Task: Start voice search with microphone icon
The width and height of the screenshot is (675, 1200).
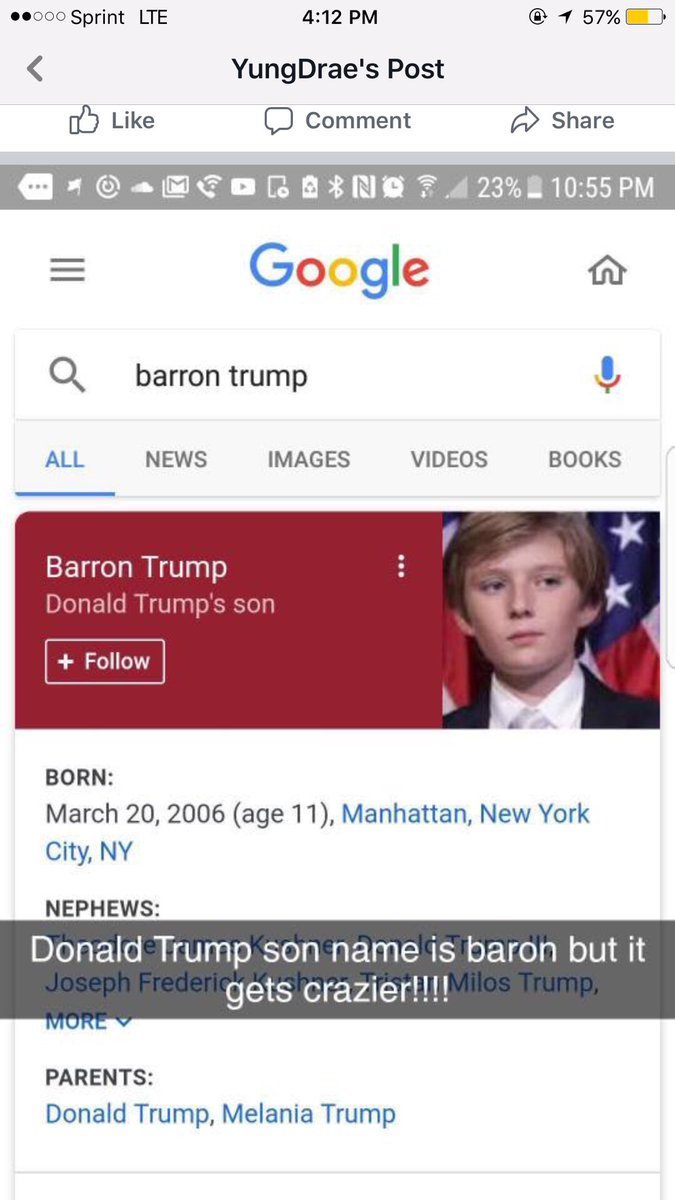Action: coord(607,376)
